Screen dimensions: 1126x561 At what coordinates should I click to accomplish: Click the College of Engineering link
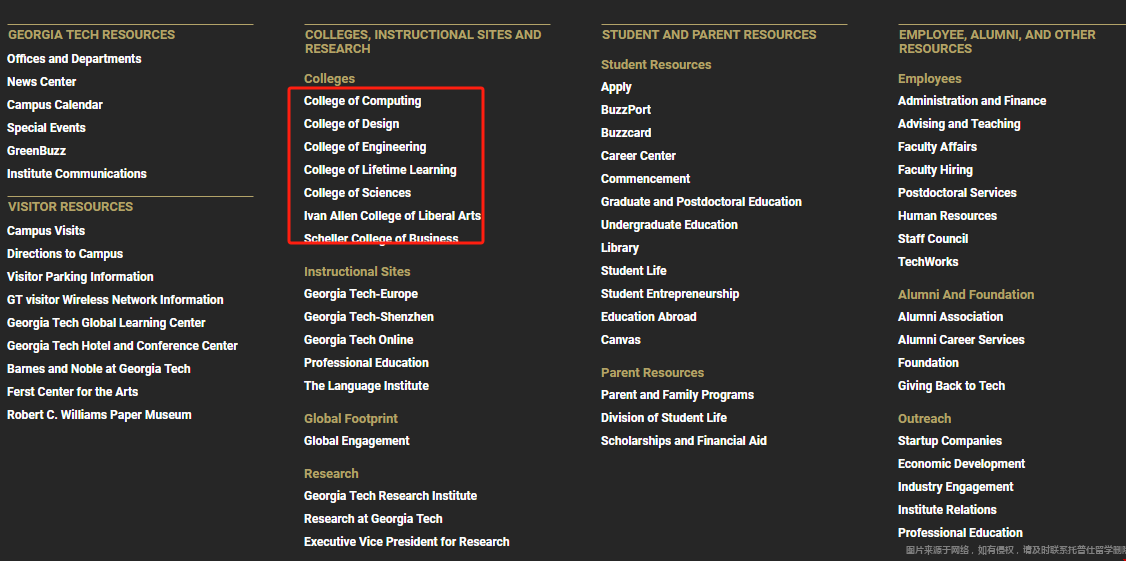(x=365, y=147)
